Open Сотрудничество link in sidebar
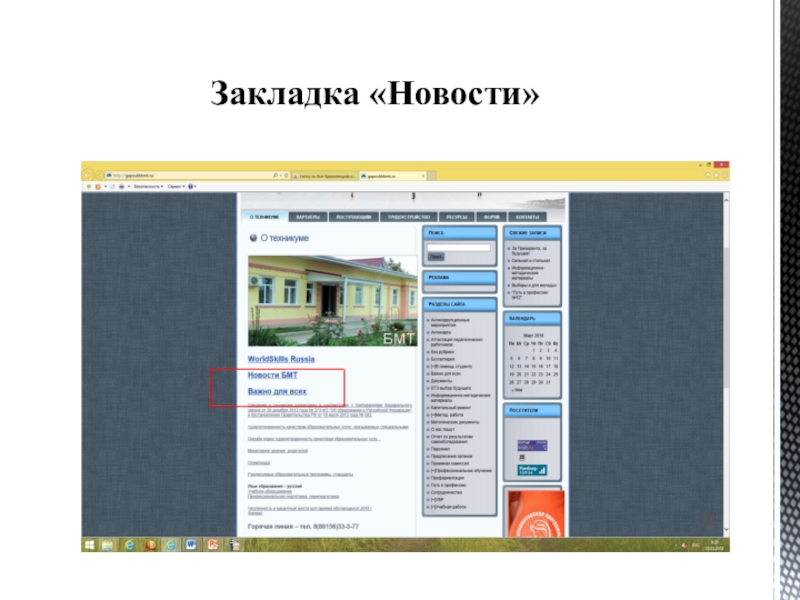Image resolution: width=800 pixels, height=600 pixels. tap(446, 492)
